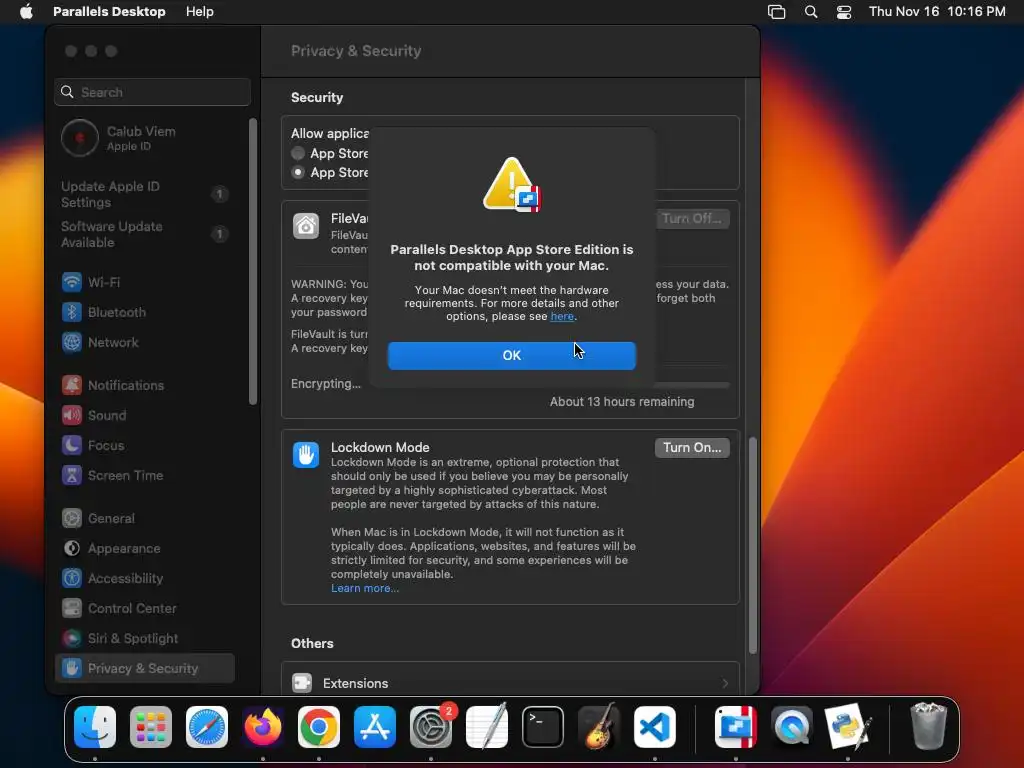Click the FileVault Turn Off button
This screenshot has height=768, width=1024.
(x=692, y=219)
